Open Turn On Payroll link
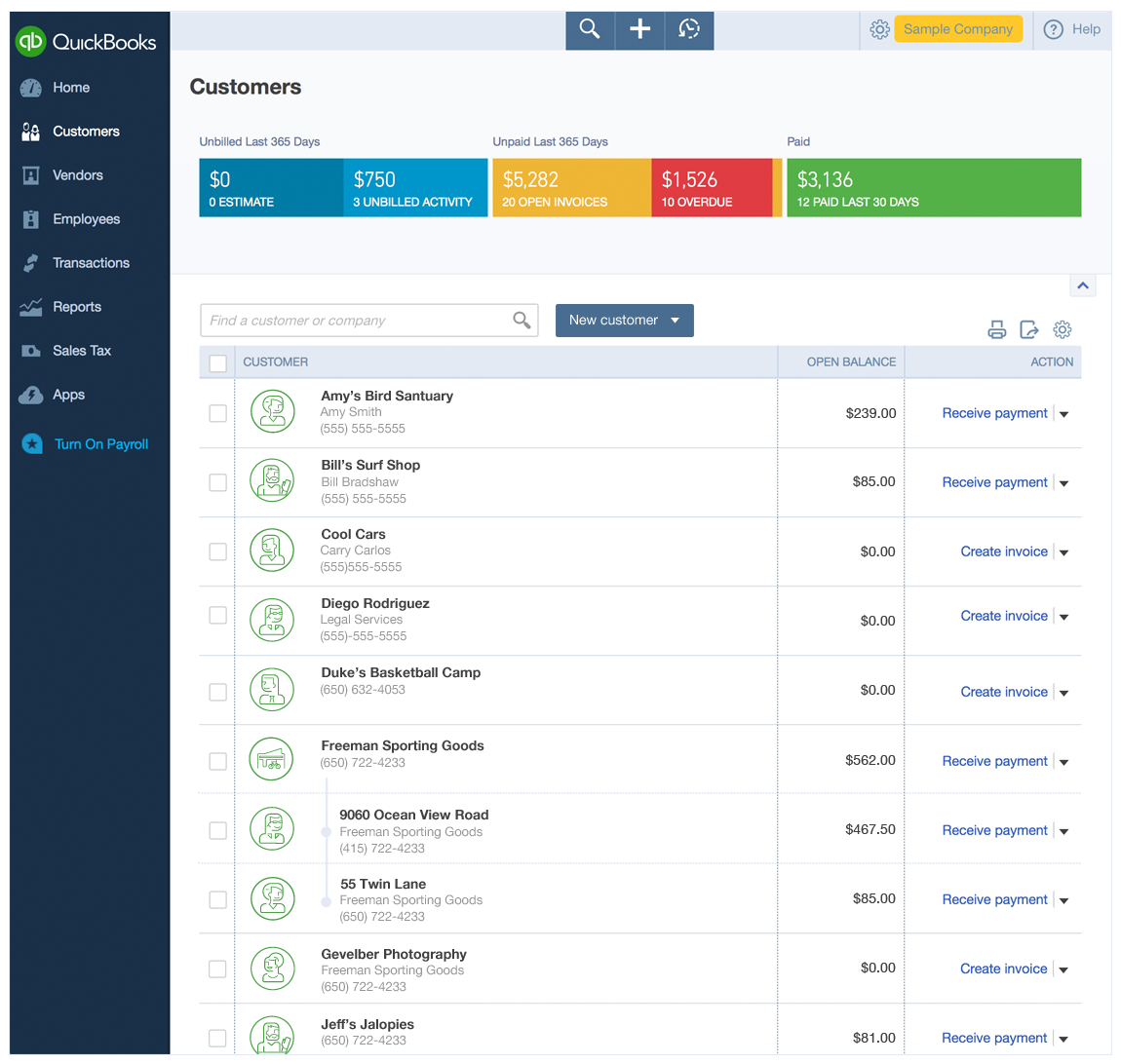The width and height of the screenshot is (1121, 1064). 101,444
